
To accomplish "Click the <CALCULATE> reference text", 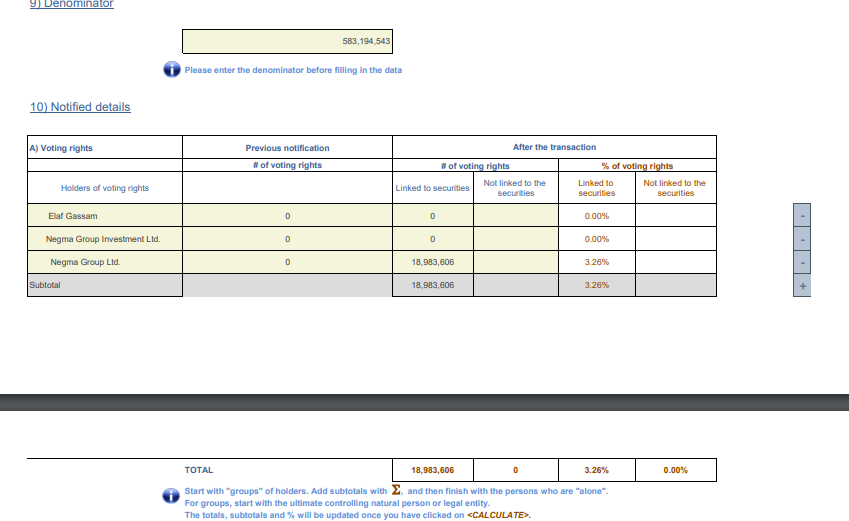I will pyautogui.click(x=498, y=515).
